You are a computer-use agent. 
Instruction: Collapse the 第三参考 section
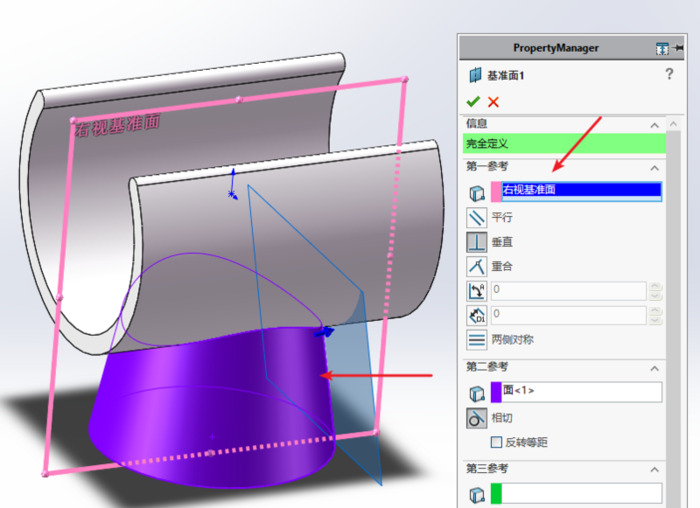pyautogui.click(x=655, y=469)
